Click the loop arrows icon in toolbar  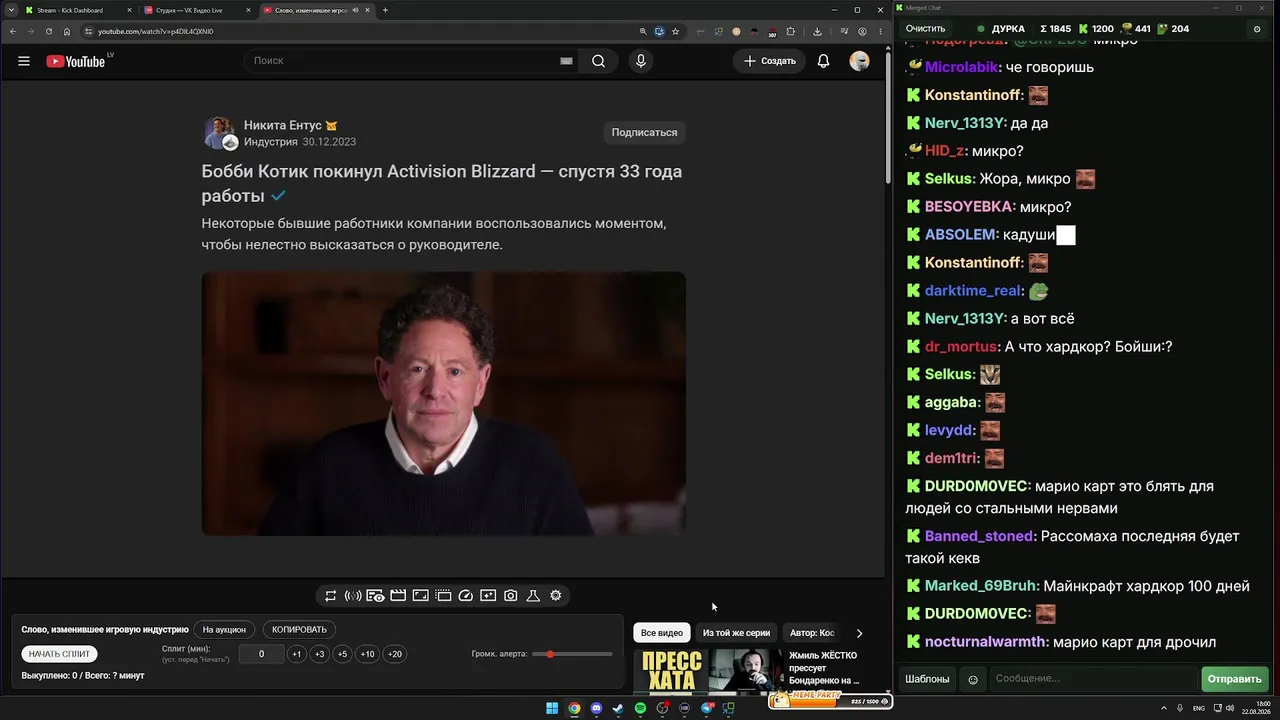click(x=330, y=596)
